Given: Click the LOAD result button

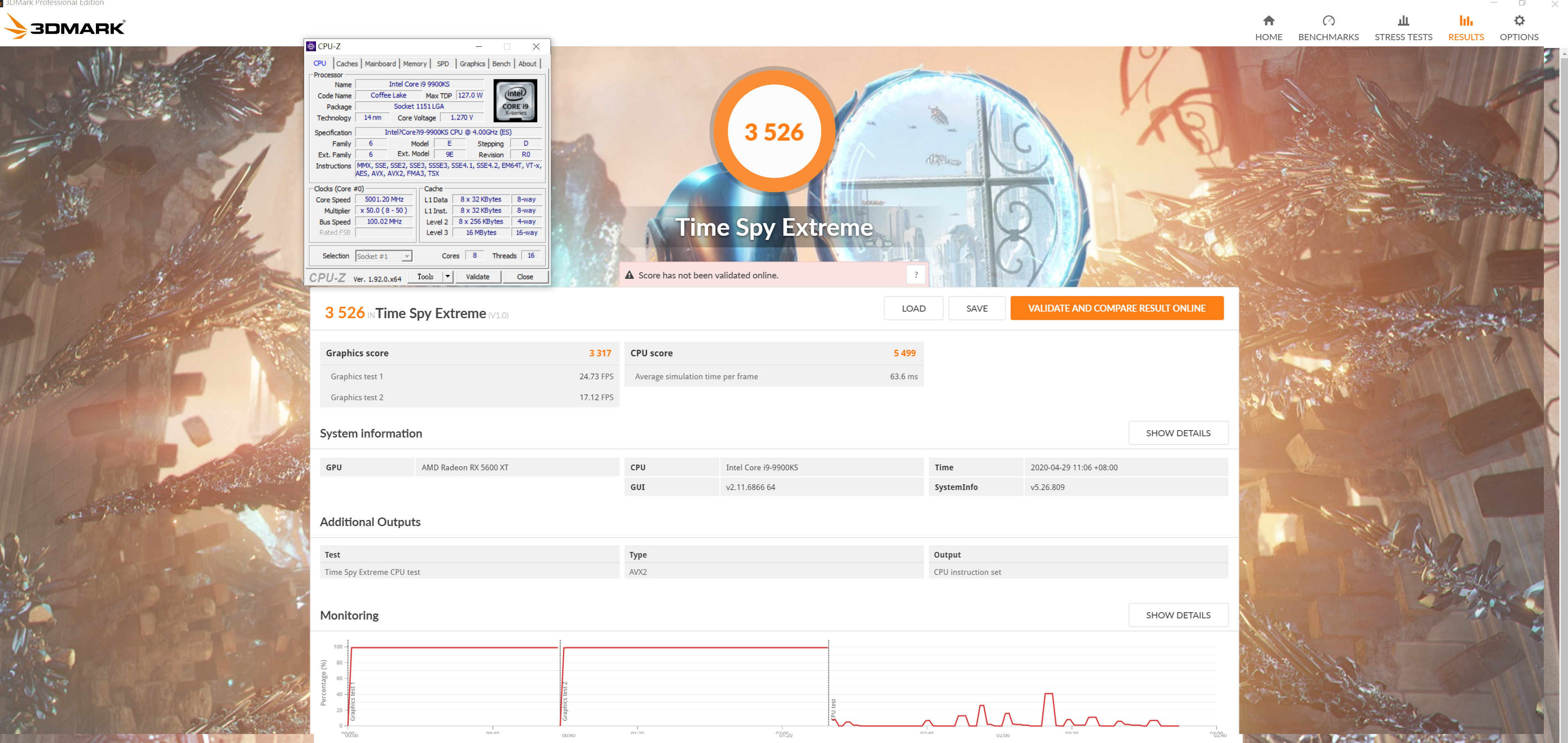Looking at the screenshot, I should (913, 308).
